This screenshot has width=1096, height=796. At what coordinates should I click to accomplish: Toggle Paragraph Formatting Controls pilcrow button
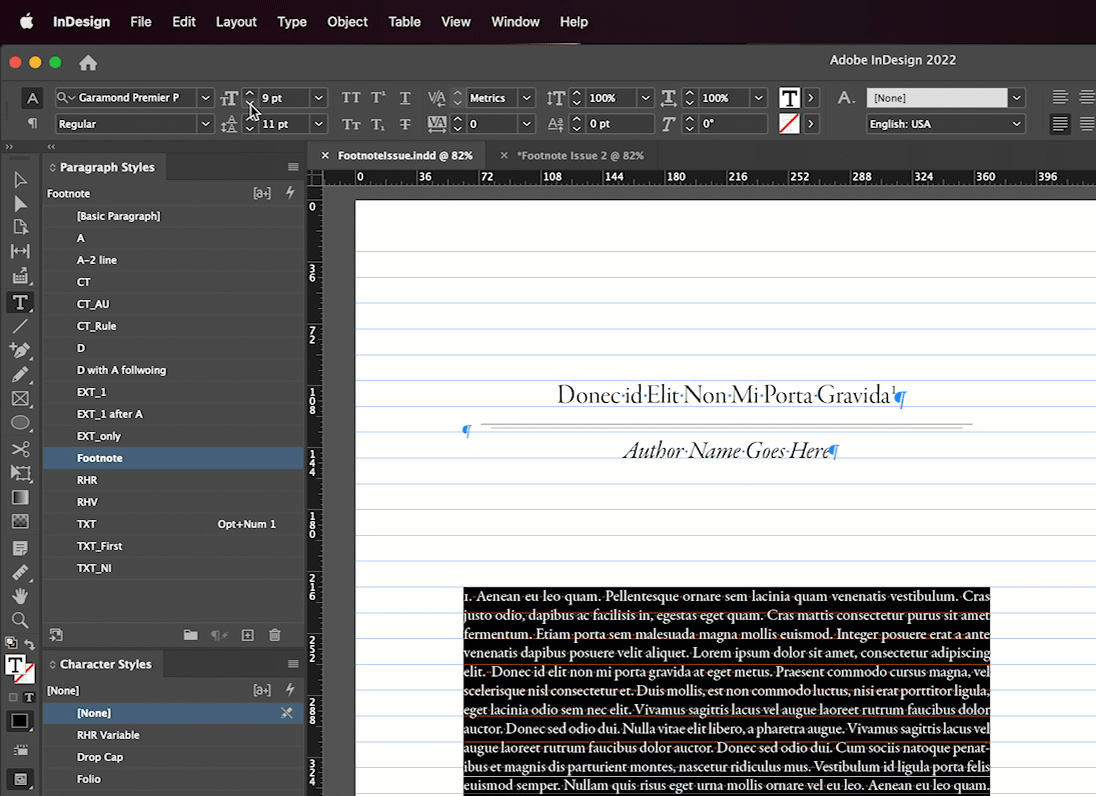tap(32, 124)
